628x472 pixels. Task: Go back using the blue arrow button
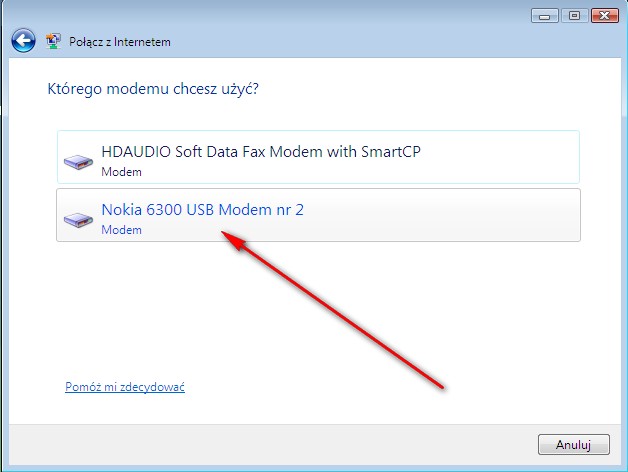(23, 40)
